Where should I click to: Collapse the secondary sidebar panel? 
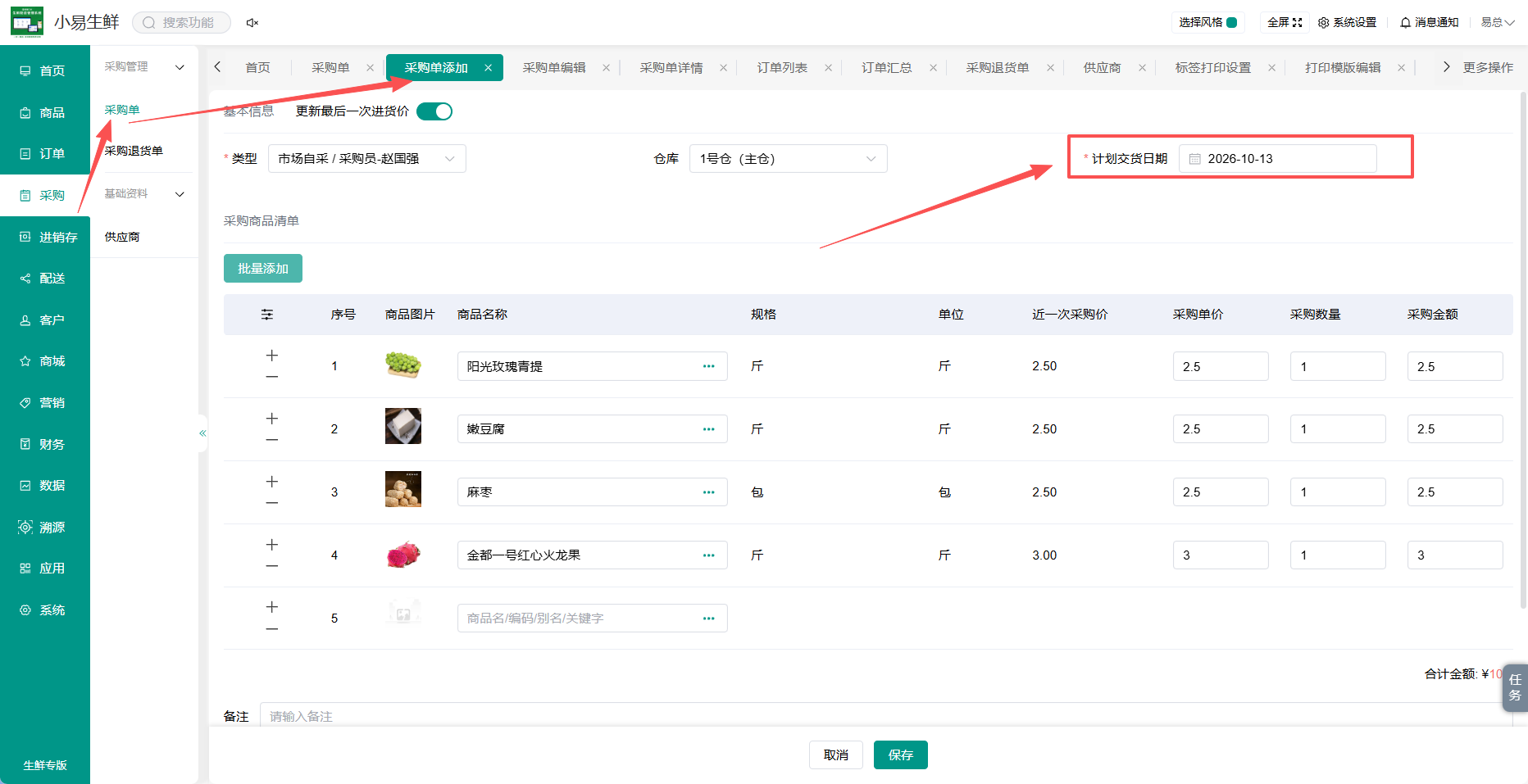[x=202, y=433]
